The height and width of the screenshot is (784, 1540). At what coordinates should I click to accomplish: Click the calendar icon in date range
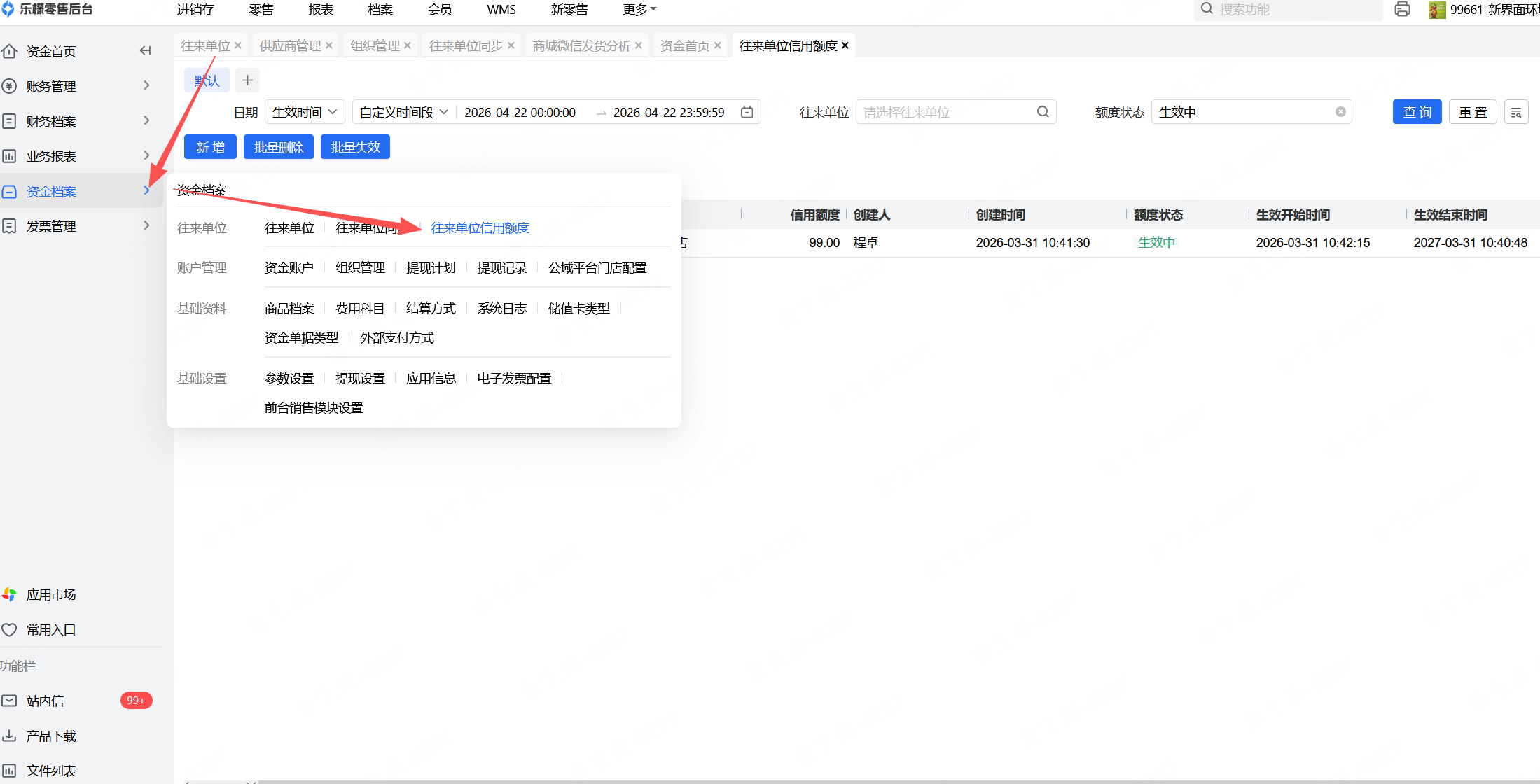click(x=747, y=112)
